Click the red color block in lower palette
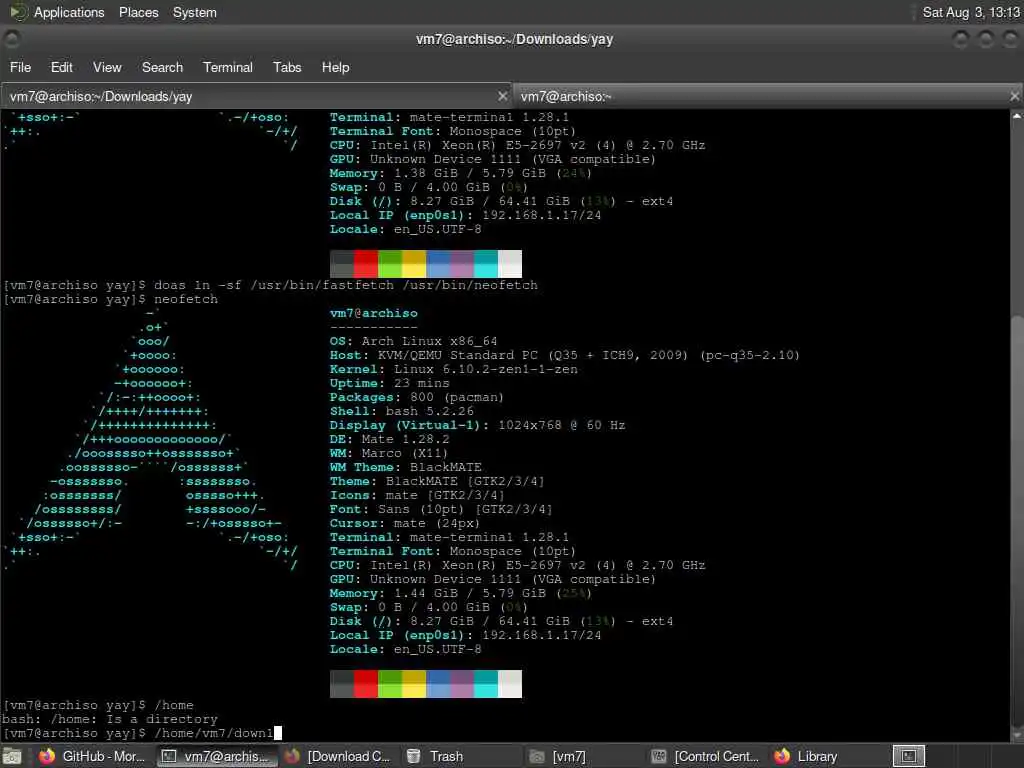Viewport: 1024px width, 768px height. [366, 684]
